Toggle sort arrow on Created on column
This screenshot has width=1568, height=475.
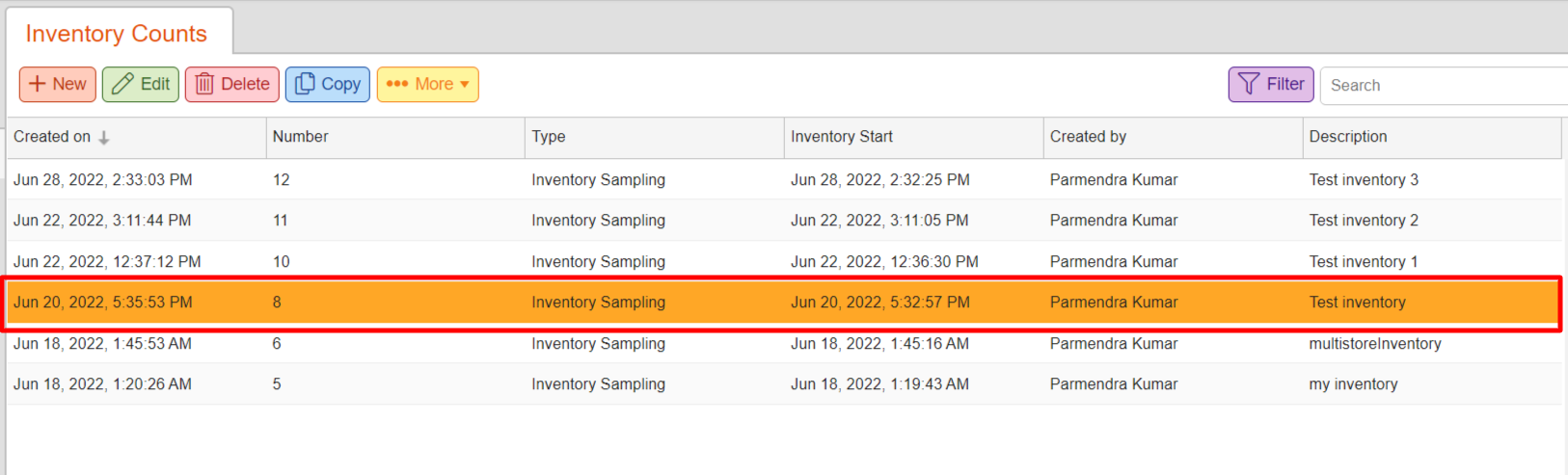[x=104, y=138]
